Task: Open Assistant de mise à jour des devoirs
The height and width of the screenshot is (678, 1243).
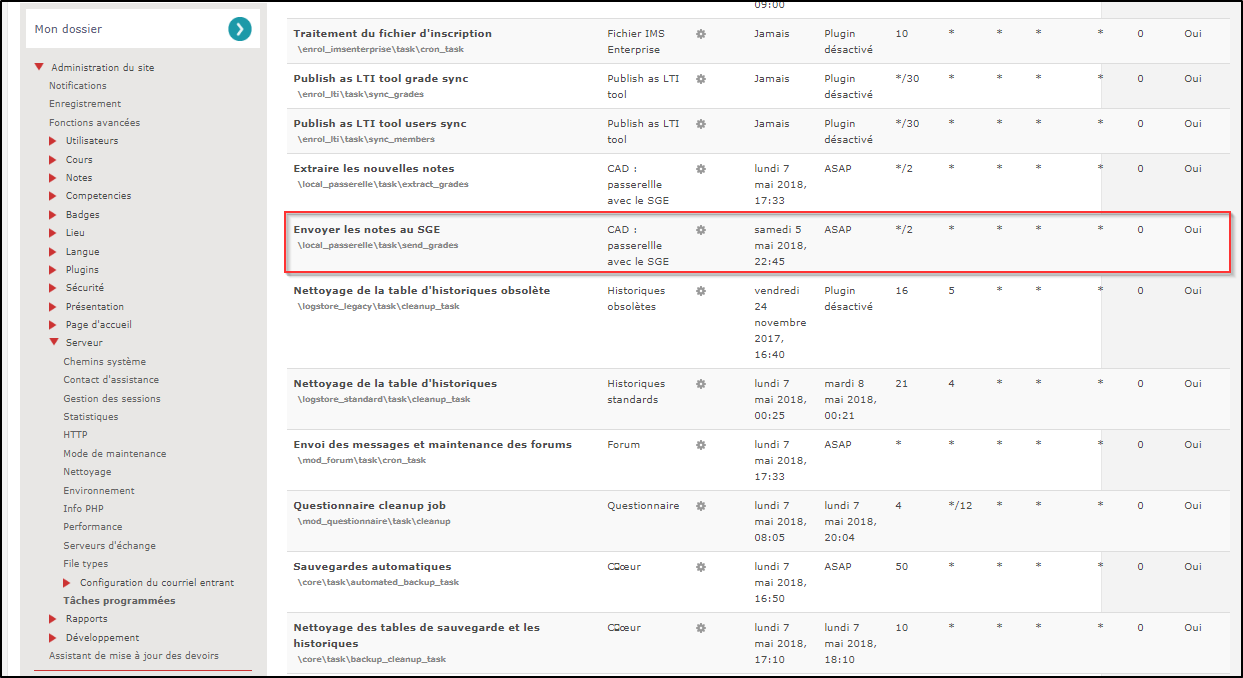Action: 134,656
